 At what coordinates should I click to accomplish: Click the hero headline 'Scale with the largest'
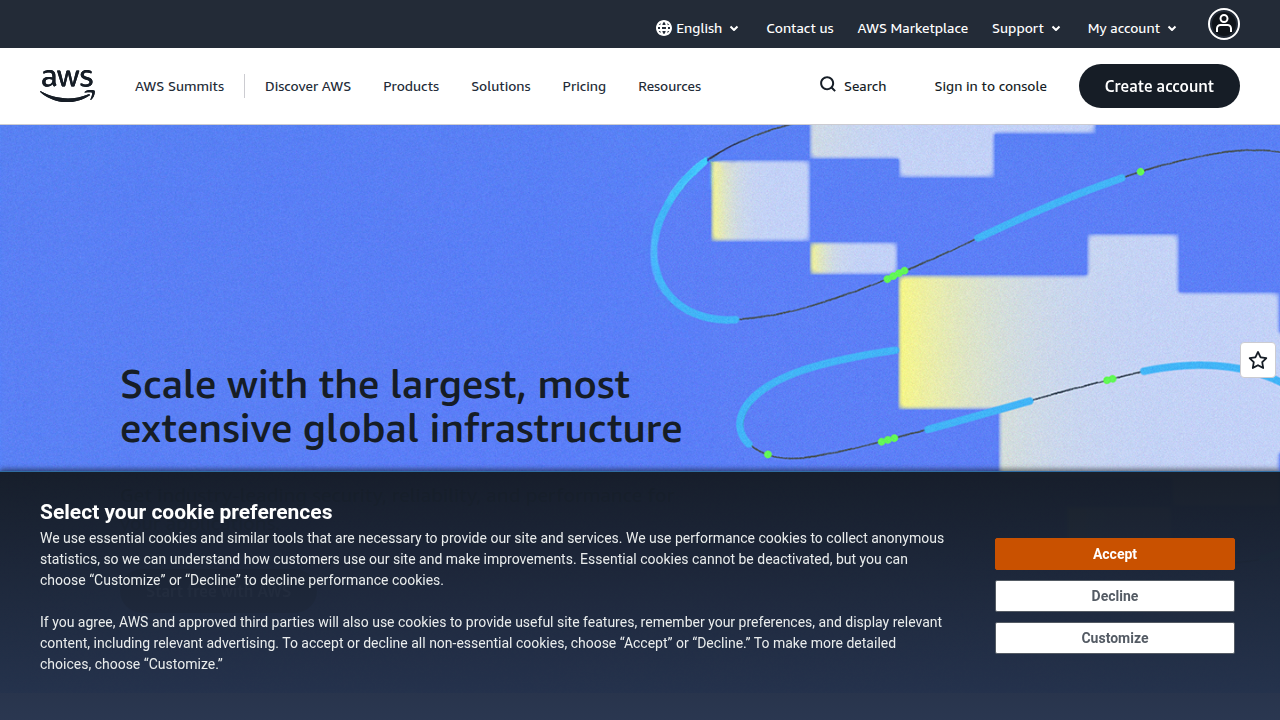click(x=401, y=406)
